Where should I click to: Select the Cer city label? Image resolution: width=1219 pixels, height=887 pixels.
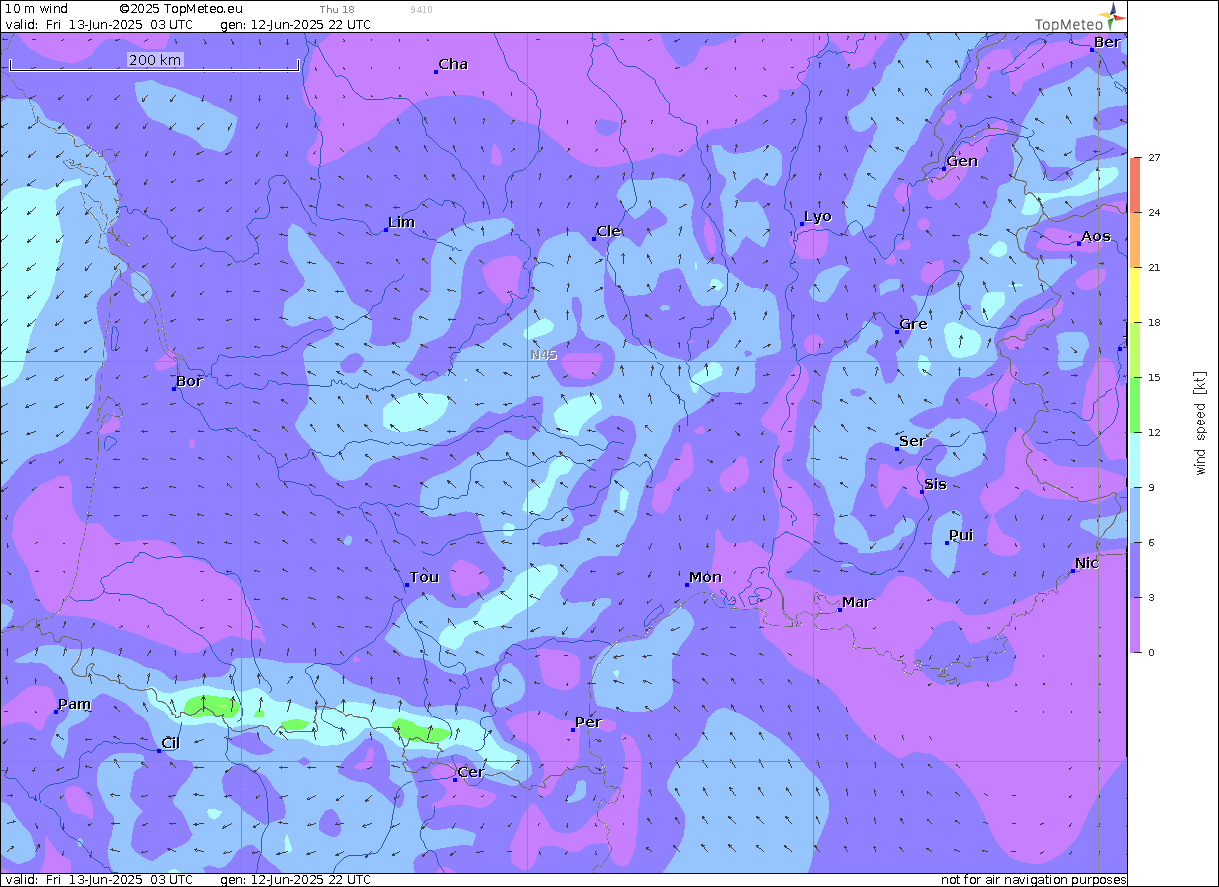470,772
